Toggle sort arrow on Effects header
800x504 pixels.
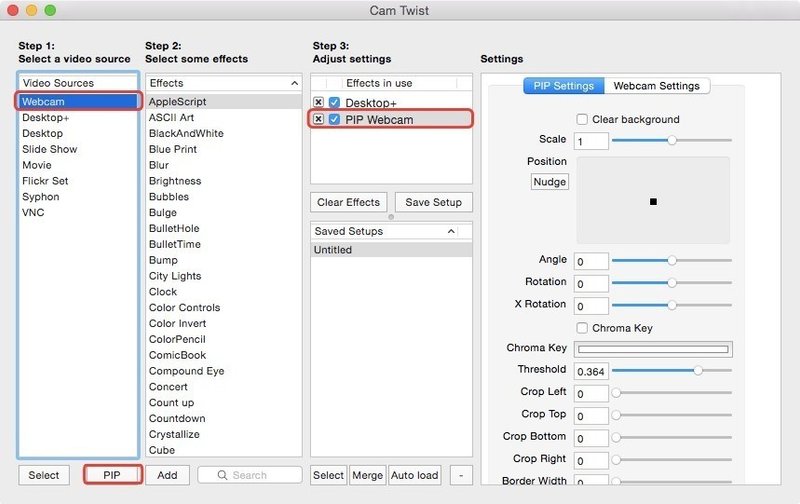coord(294,83)
